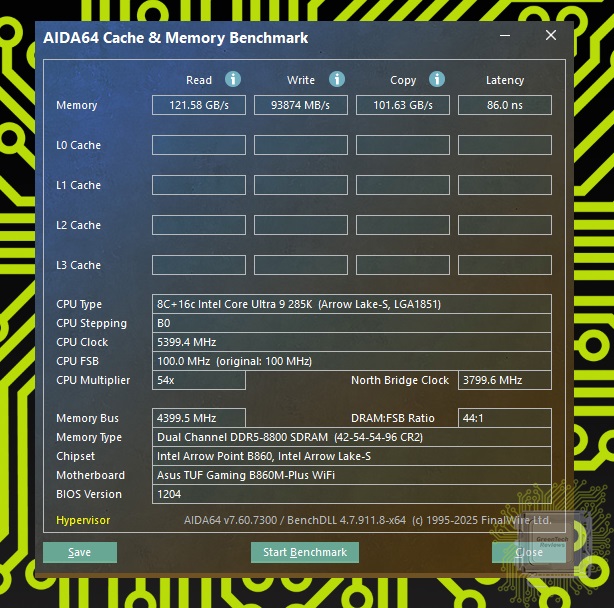614x608 pixels.
Task: Click the Motherboard field Asus TUF Gaming B860M-Plus
Action: coord(352,475)
